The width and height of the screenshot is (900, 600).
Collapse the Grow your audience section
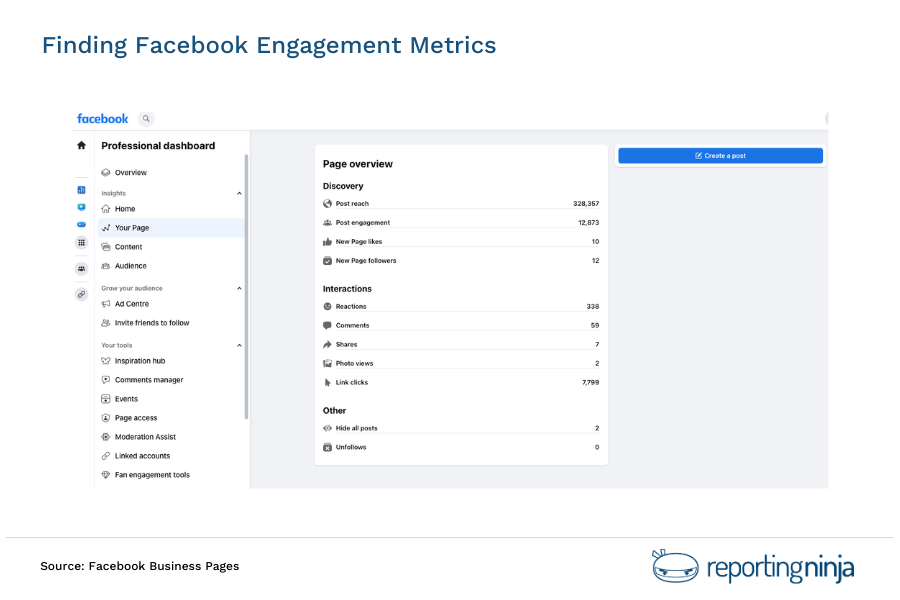238,287
